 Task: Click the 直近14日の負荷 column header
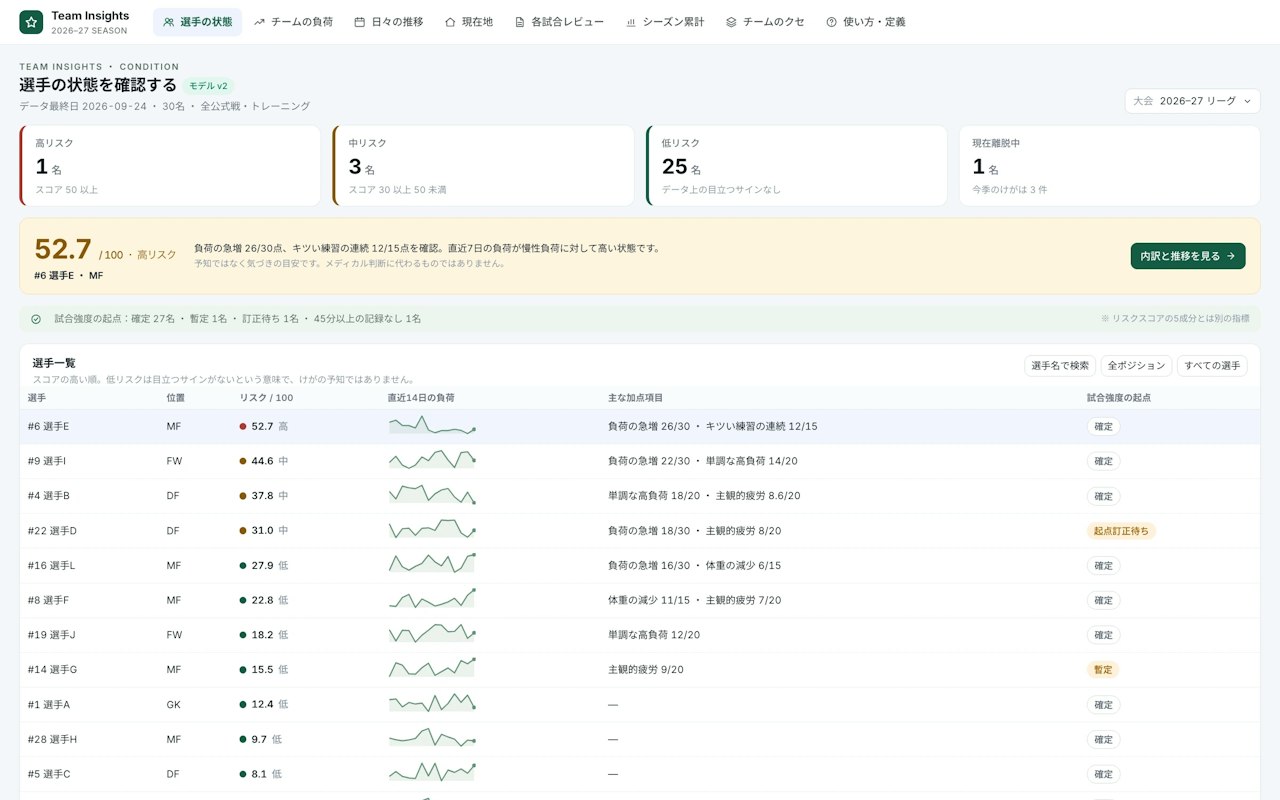[x=421, y=398]
